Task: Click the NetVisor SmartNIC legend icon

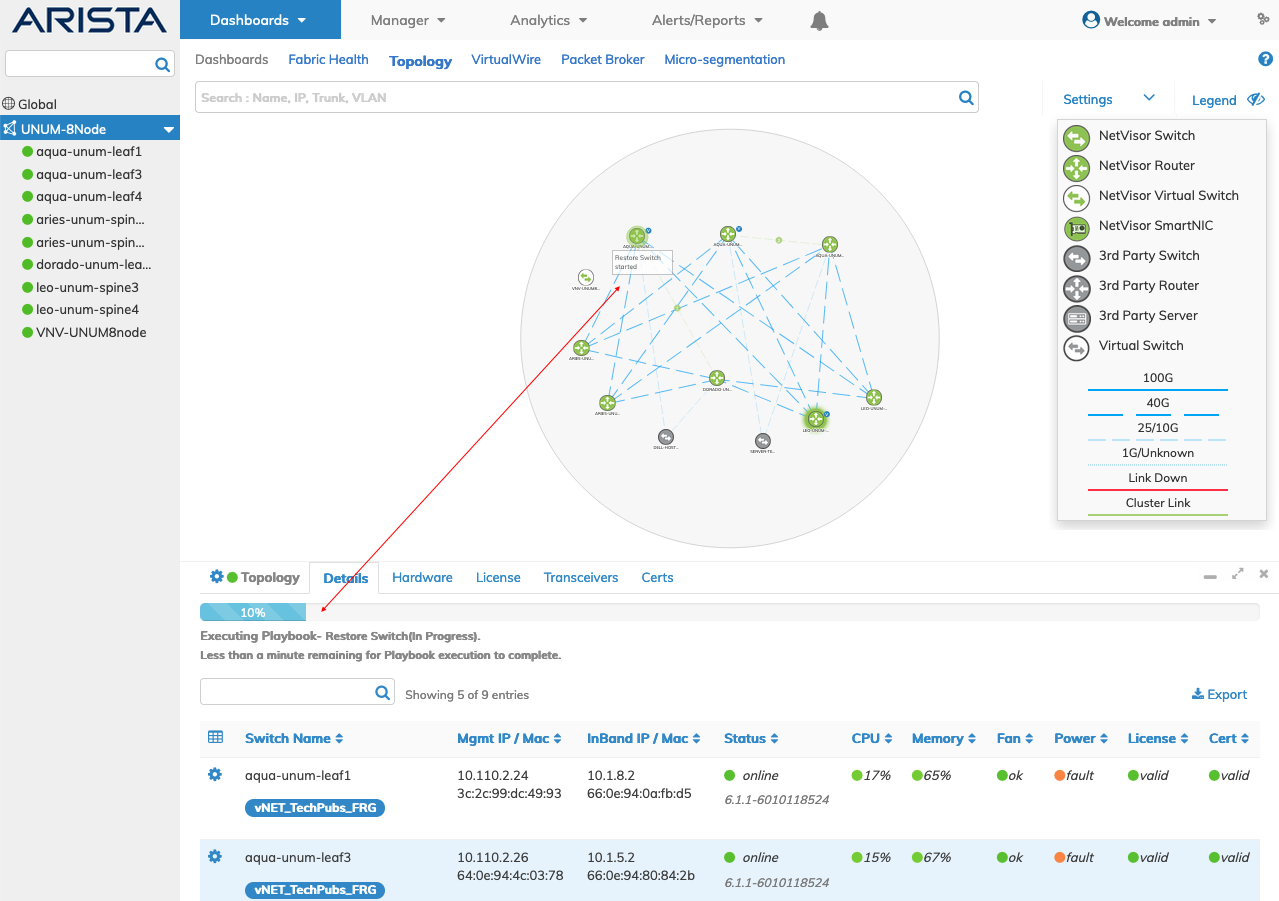Action: 1077,227
